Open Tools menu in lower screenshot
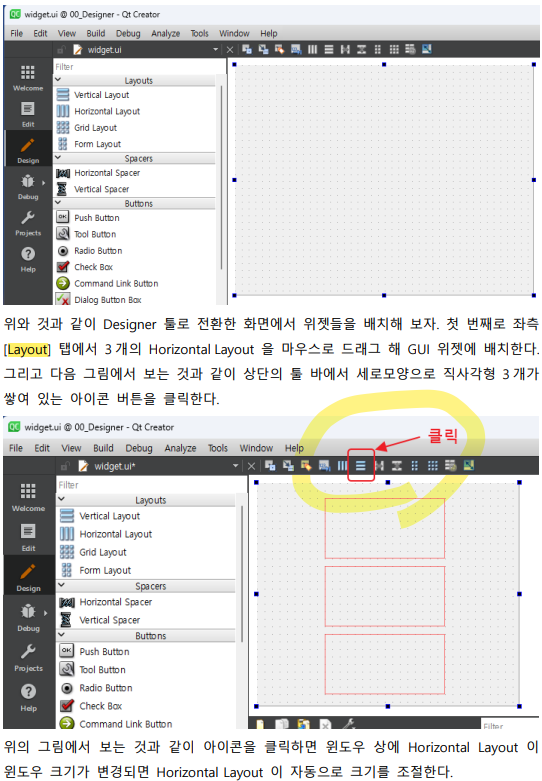The image size is (542, 781). click(x=218, y=448)
